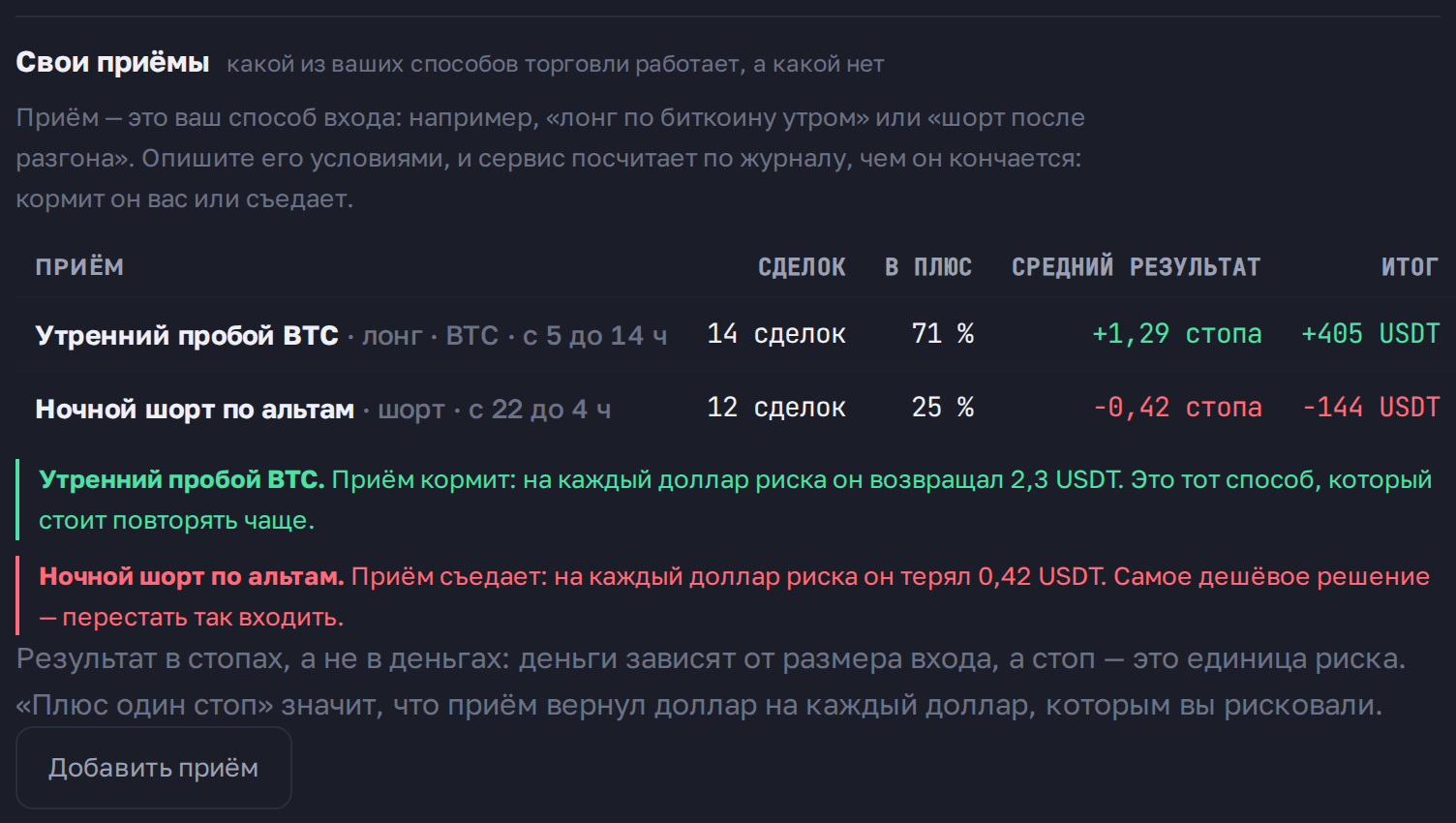Select the 25 % win rate value
1456x823 pixels.
click(x=942, y=408)
